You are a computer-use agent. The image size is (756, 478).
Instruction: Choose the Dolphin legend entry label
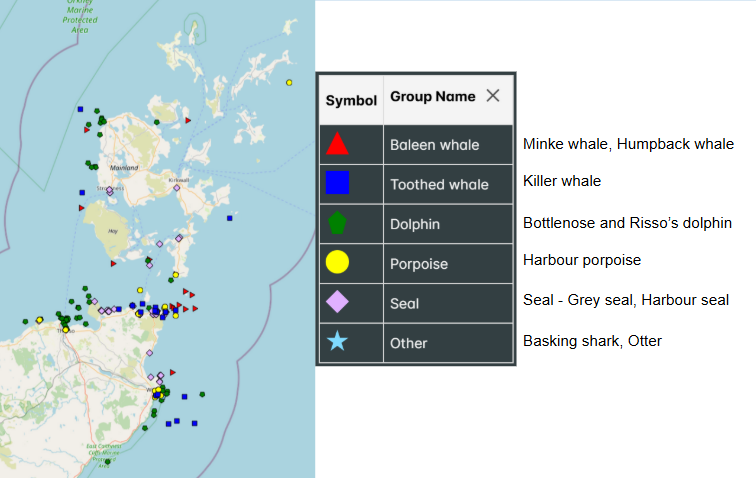tap(414, 224)
